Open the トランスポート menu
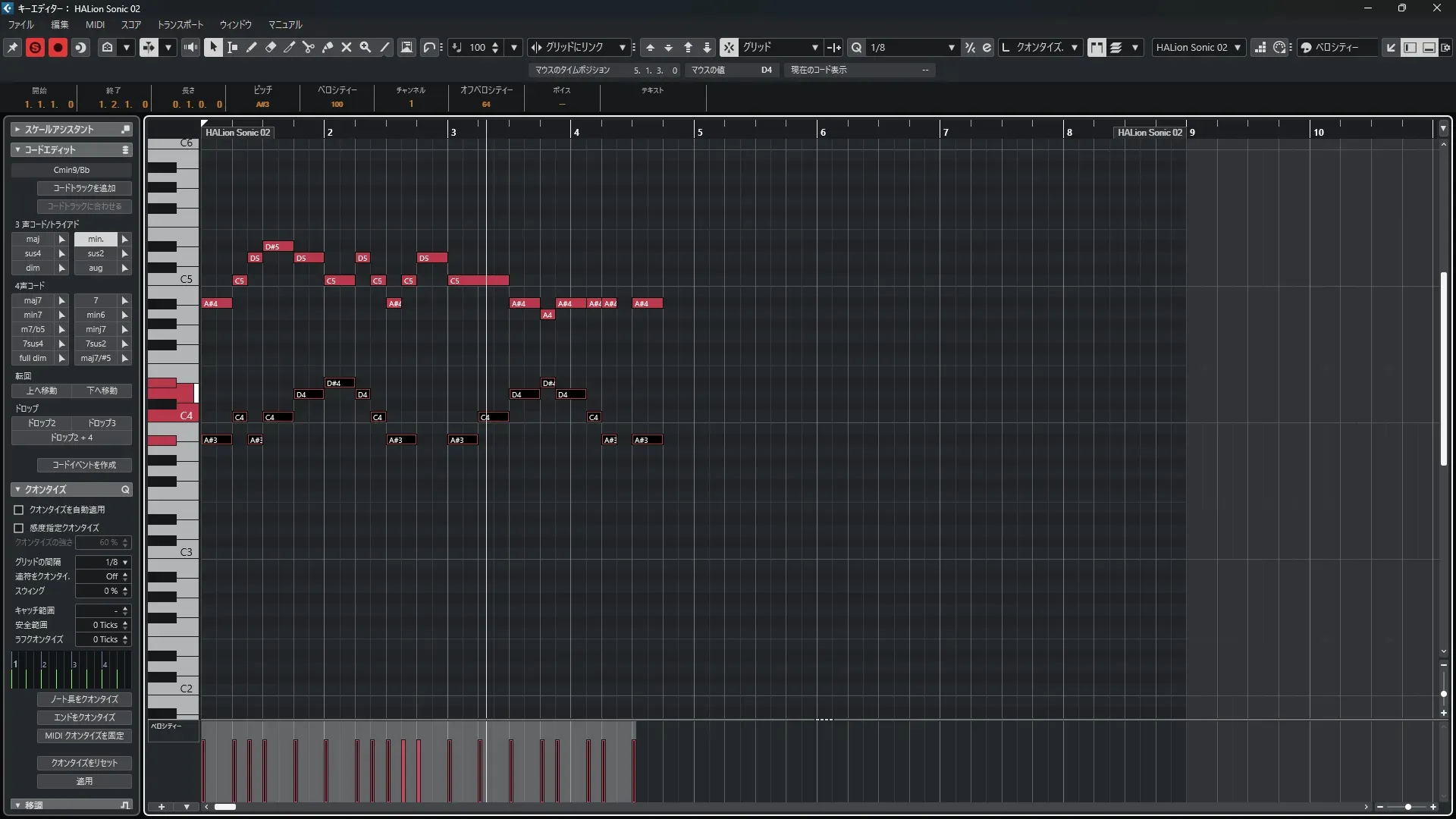 (180, 24)
